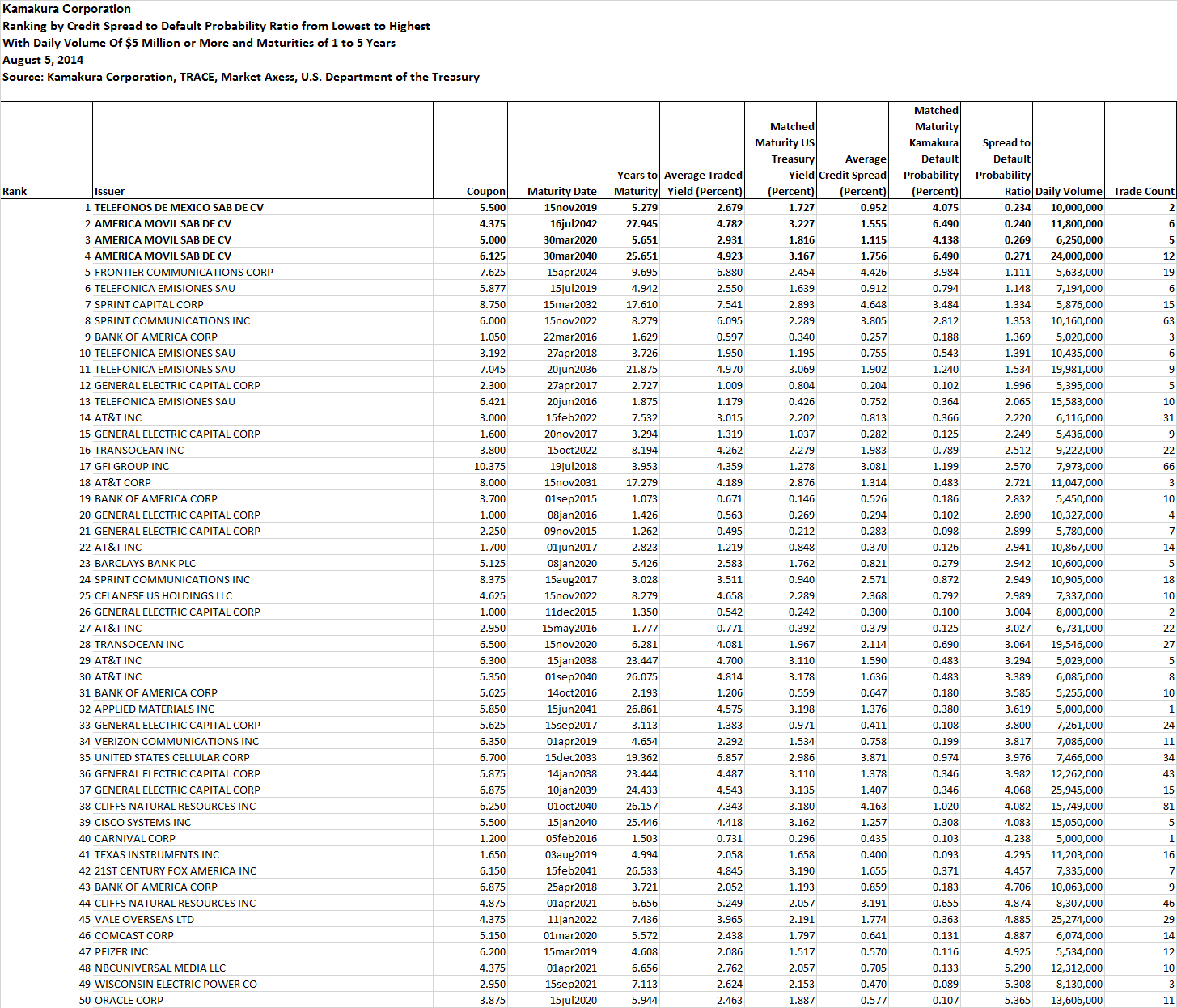Viewport: 1177px width, 1008px height.
Task: Click the Maturity Date column header
Action: click(x=558, y=191)
